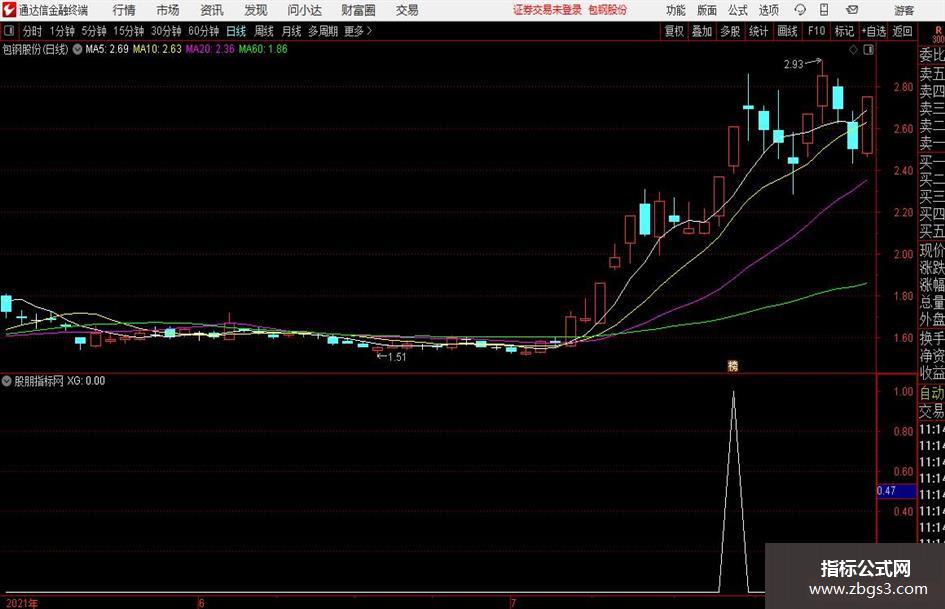This screenshot has height=609, width=945.
Task: Select the 月线 monthly period
Action: 291,31
